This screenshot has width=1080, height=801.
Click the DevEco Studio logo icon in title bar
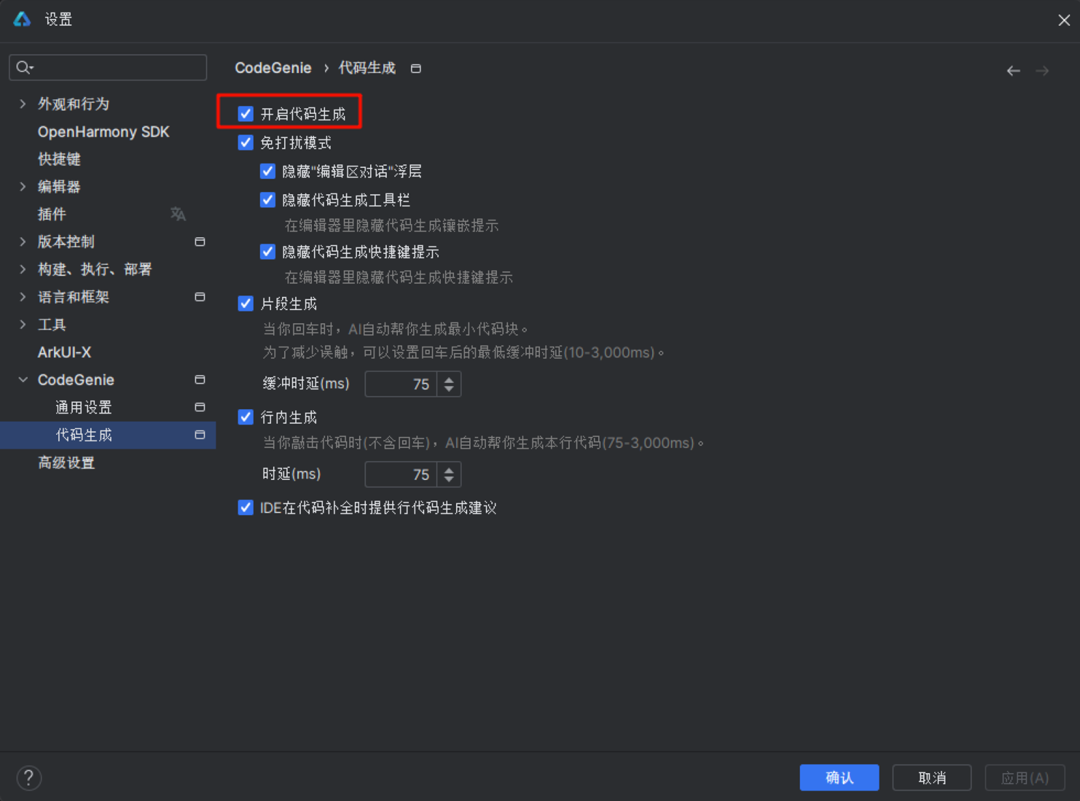[22, 19]
